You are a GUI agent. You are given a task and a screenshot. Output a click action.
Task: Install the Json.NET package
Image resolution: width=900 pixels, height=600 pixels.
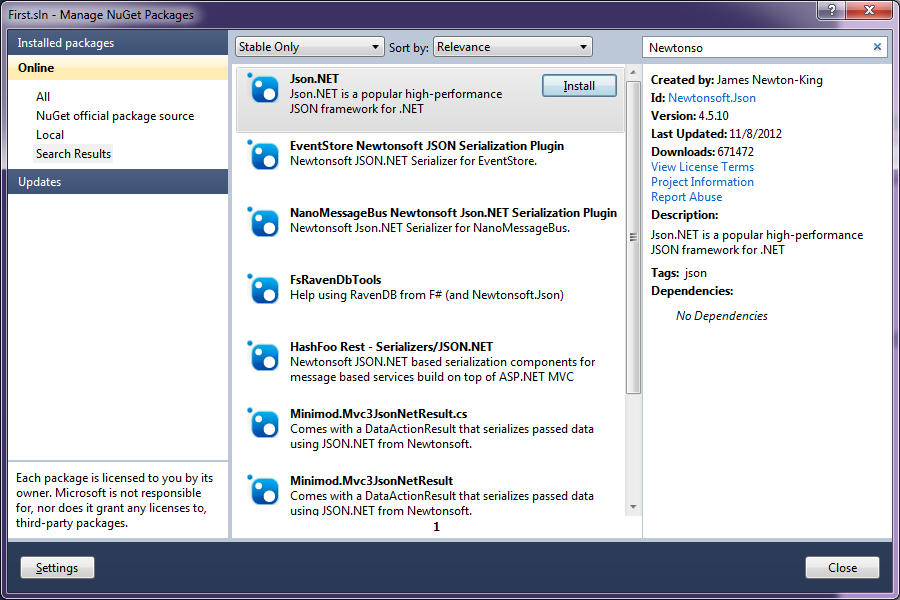click(579, 86)
